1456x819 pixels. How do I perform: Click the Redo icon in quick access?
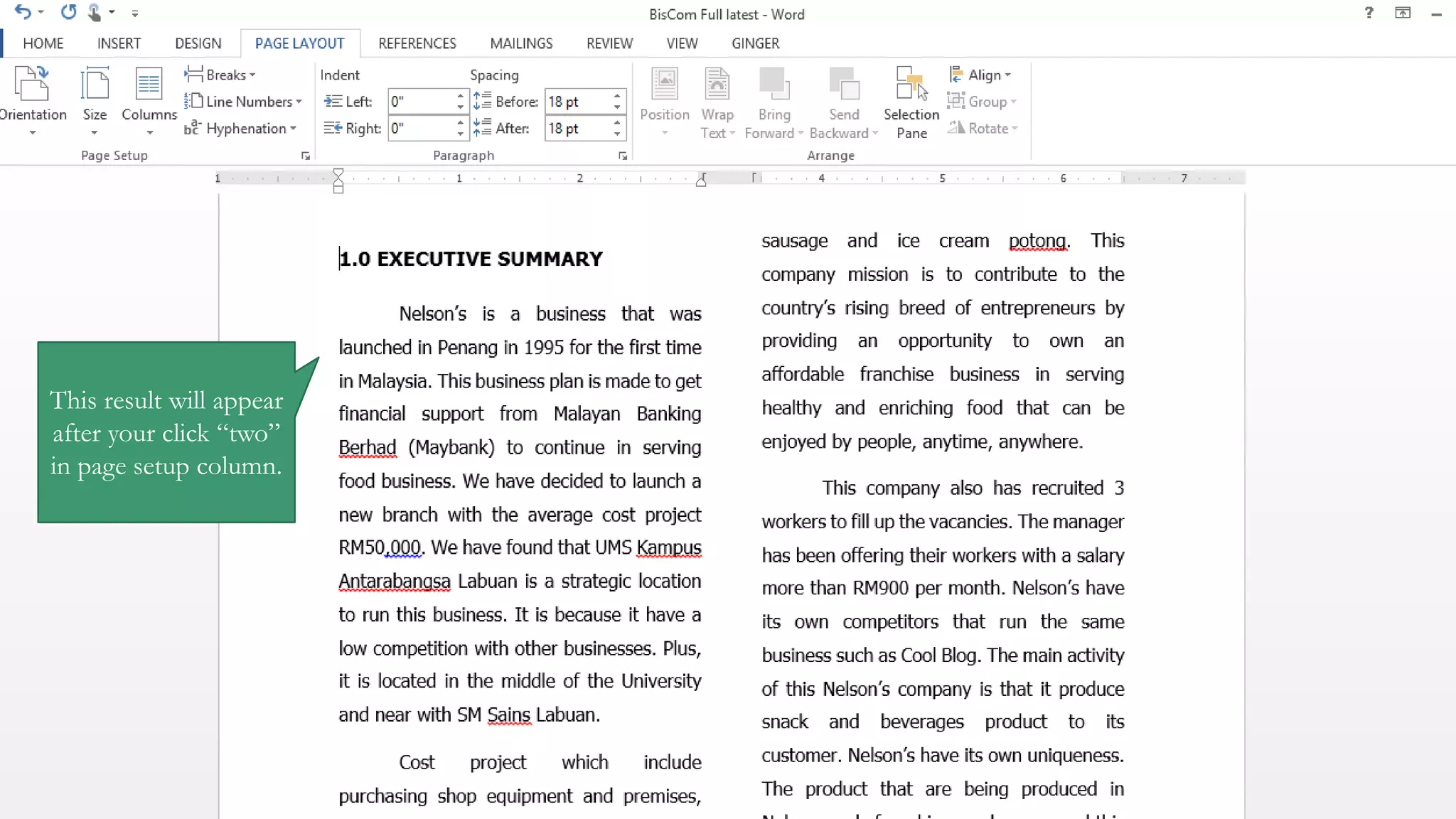point(68,12)
